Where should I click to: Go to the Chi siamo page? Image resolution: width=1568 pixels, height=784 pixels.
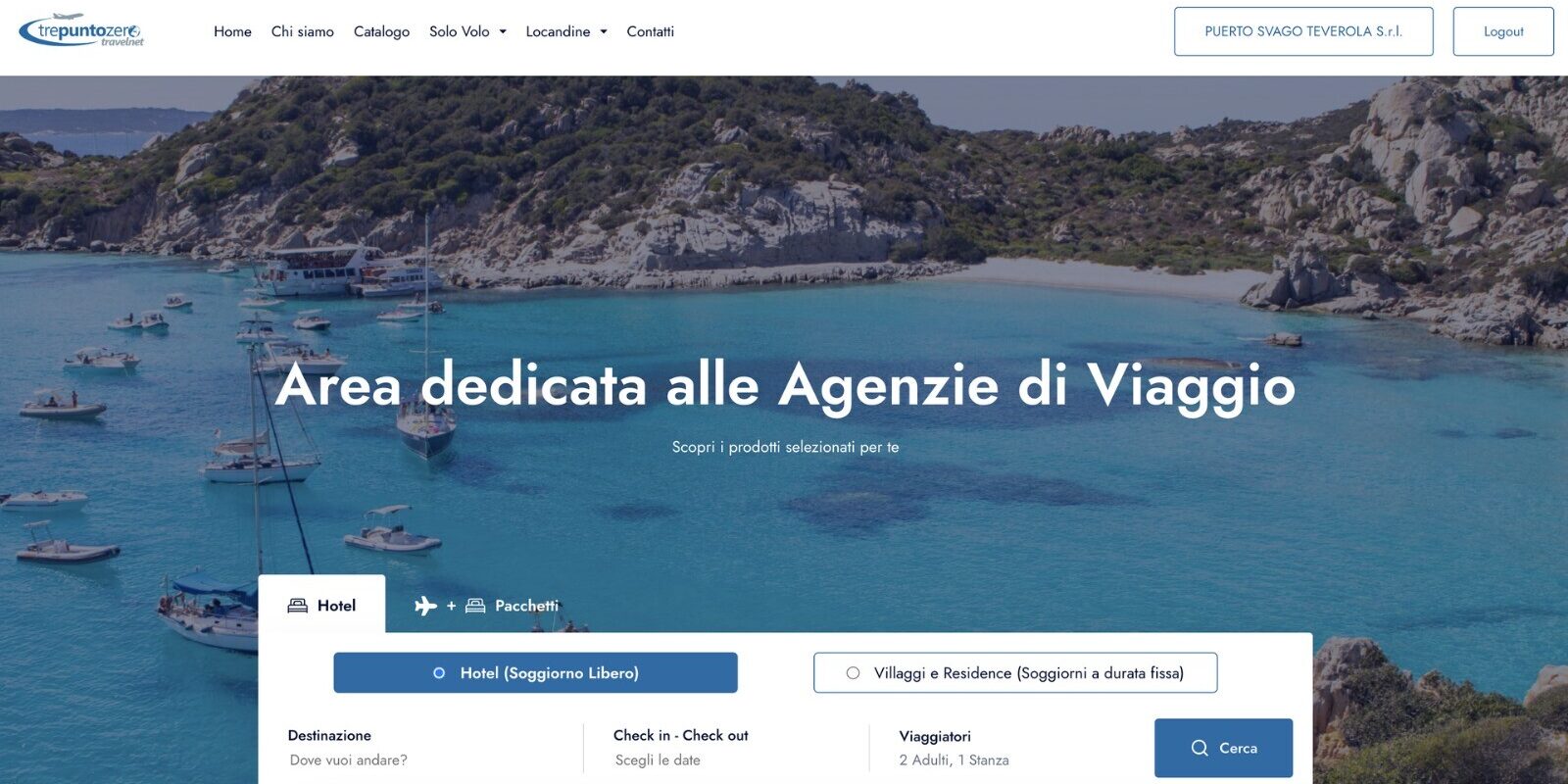click(303, 31)
